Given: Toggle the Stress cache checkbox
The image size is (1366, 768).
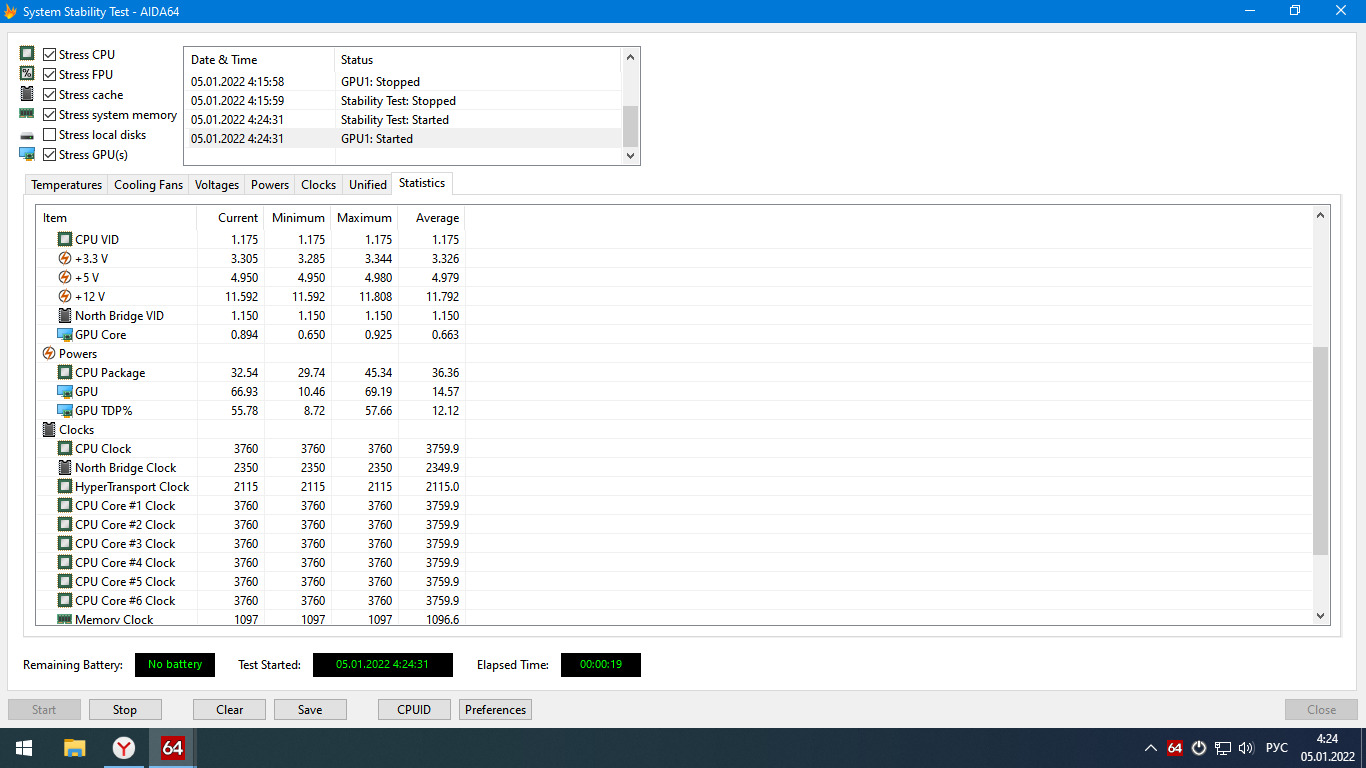Looking at the screenshot, I should (x=50, y=94).
